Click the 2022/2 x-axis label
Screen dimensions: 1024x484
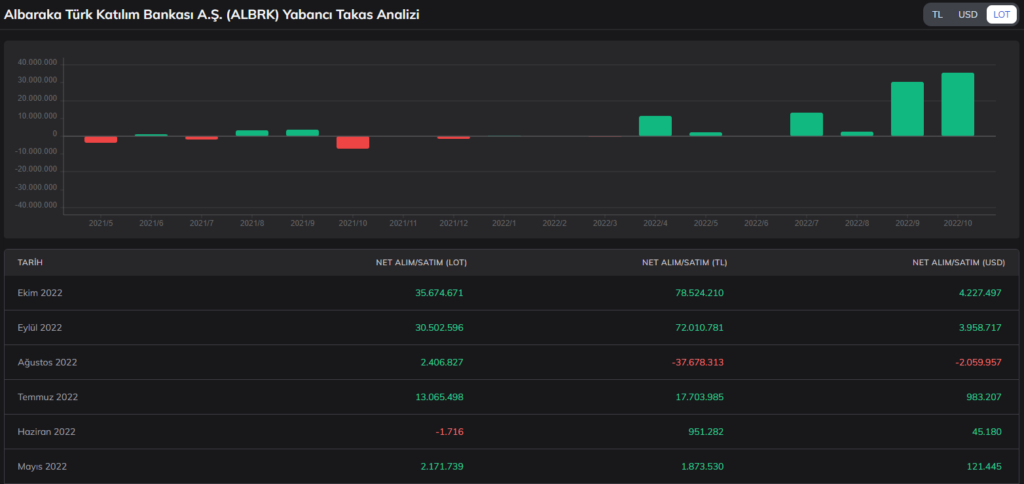(554, 223)
